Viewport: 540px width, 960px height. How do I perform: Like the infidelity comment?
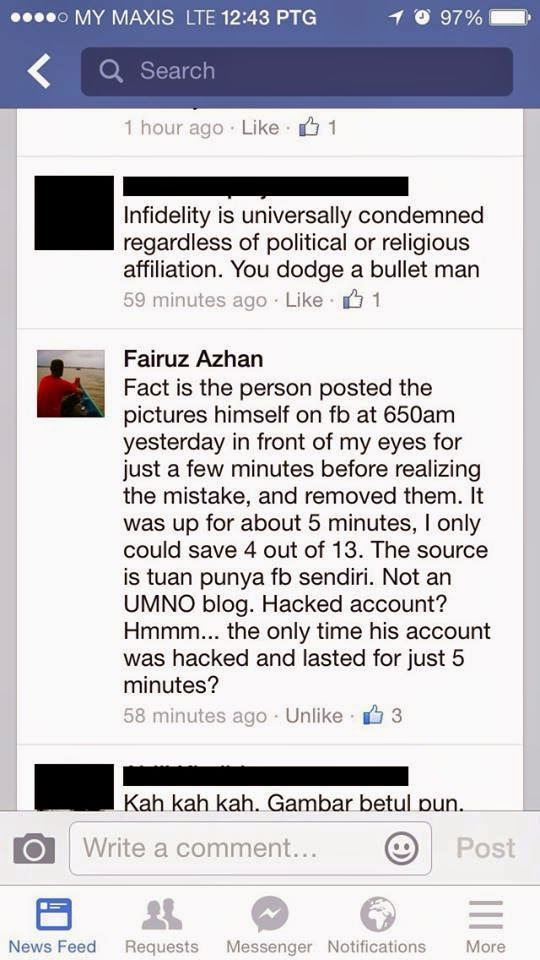[304, 300]
